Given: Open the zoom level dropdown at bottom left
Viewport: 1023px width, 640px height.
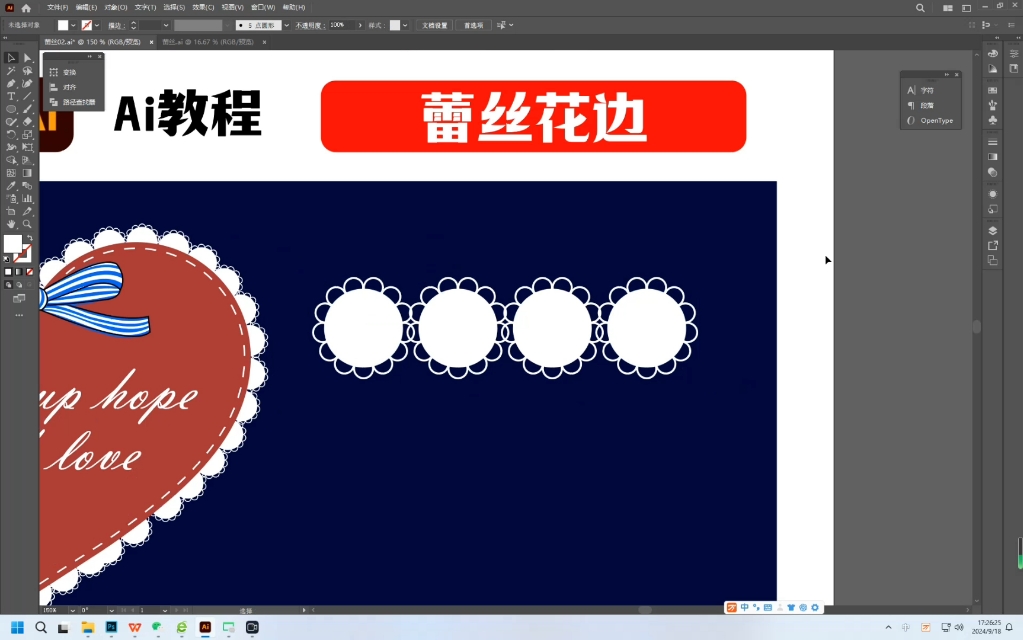Looking at the screenshot, I should click(71, 608).
